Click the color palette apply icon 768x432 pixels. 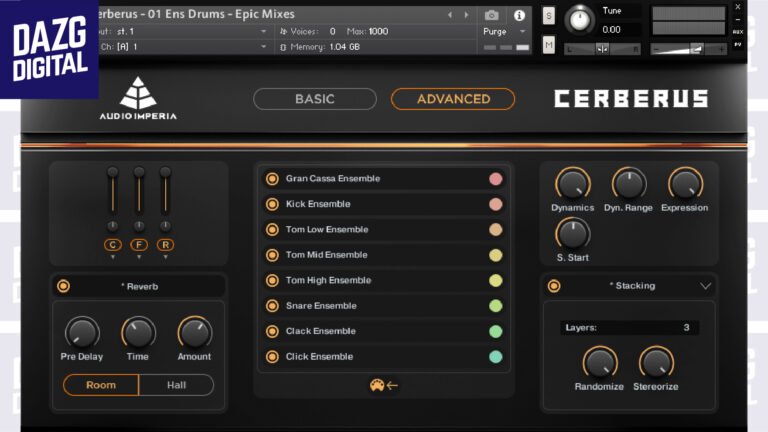tap(384, 385)
